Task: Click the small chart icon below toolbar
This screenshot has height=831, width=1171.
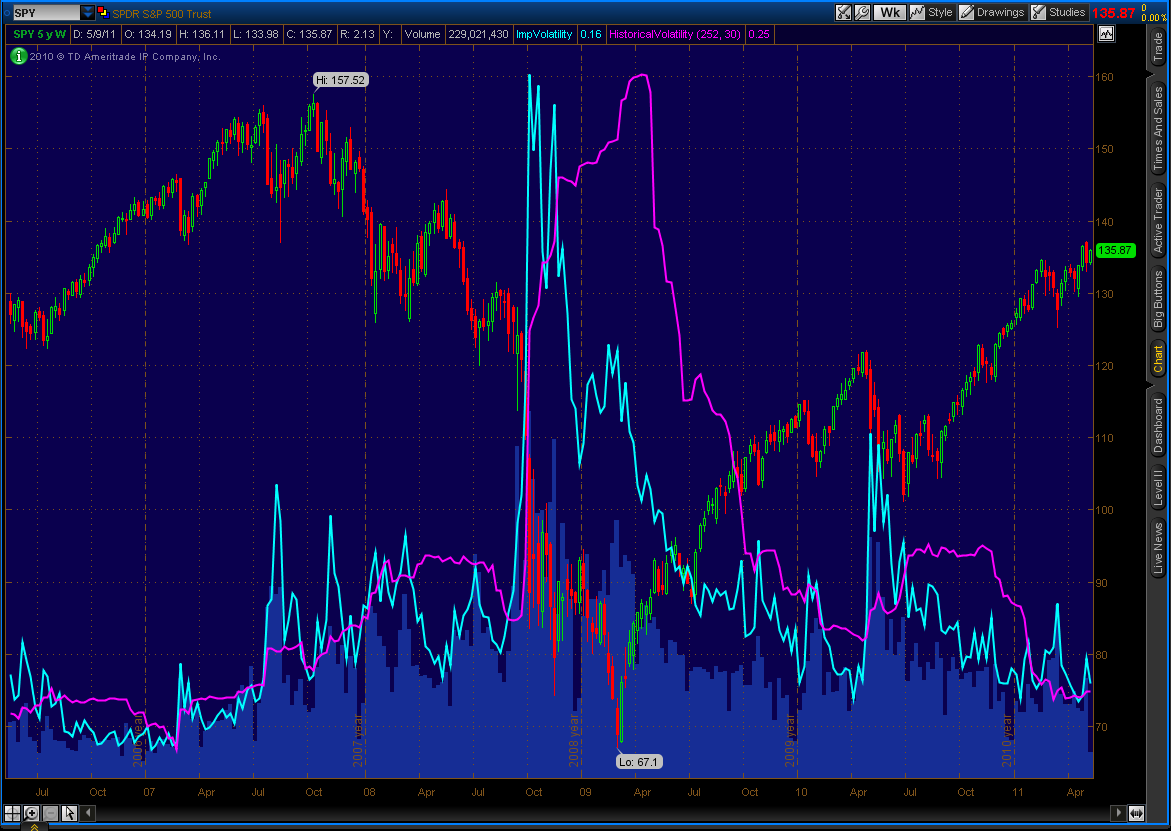Action: tap(1105, 34)
